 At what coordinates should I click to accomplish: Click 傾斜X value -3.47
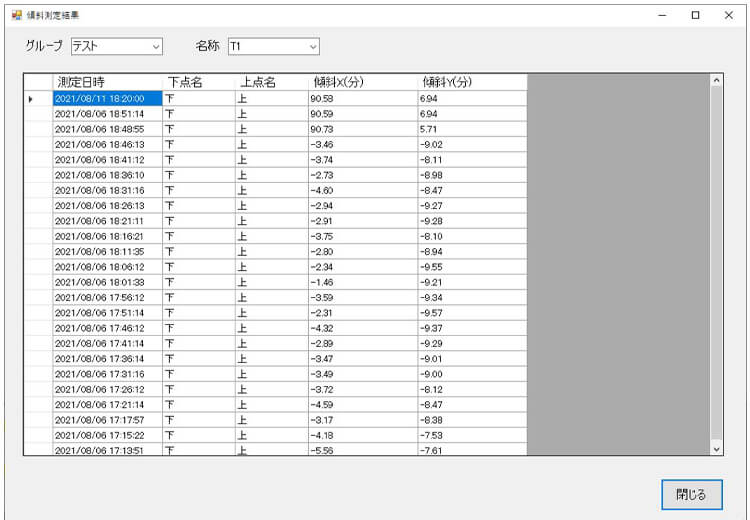pos(363,359)
